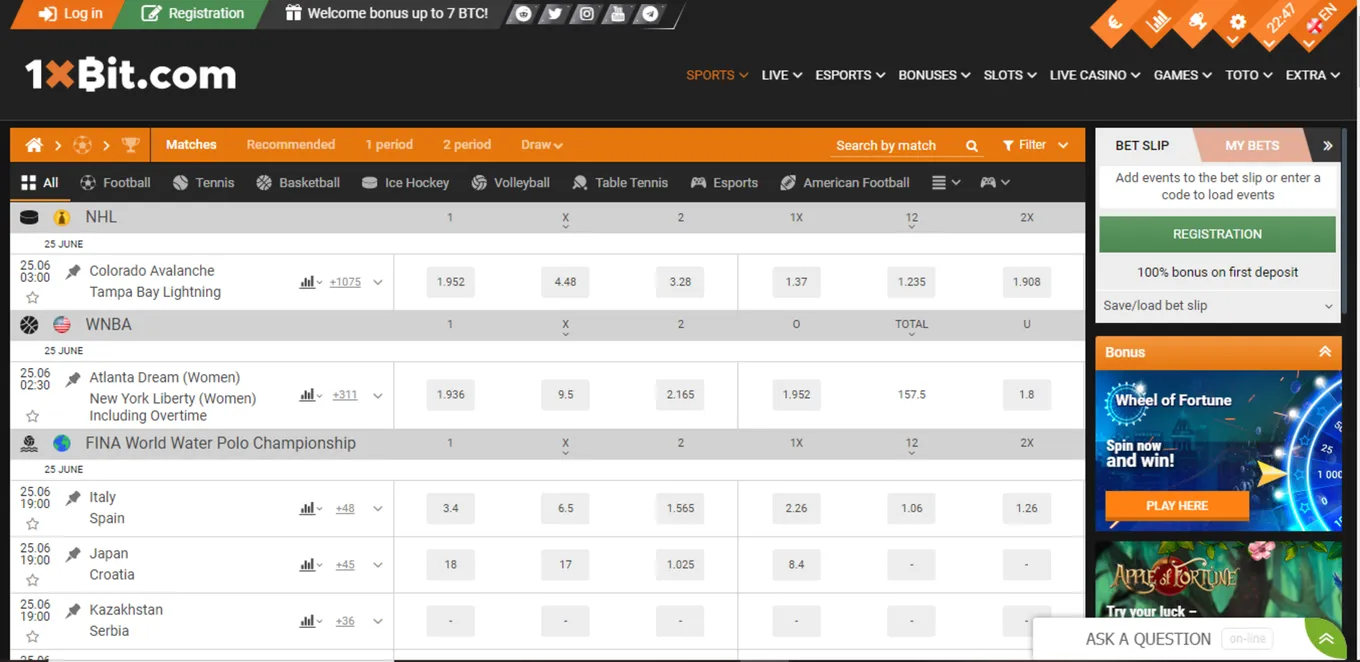Click the trophy breadcrumb icon
1360x662 pixels.
click(130, 145)
